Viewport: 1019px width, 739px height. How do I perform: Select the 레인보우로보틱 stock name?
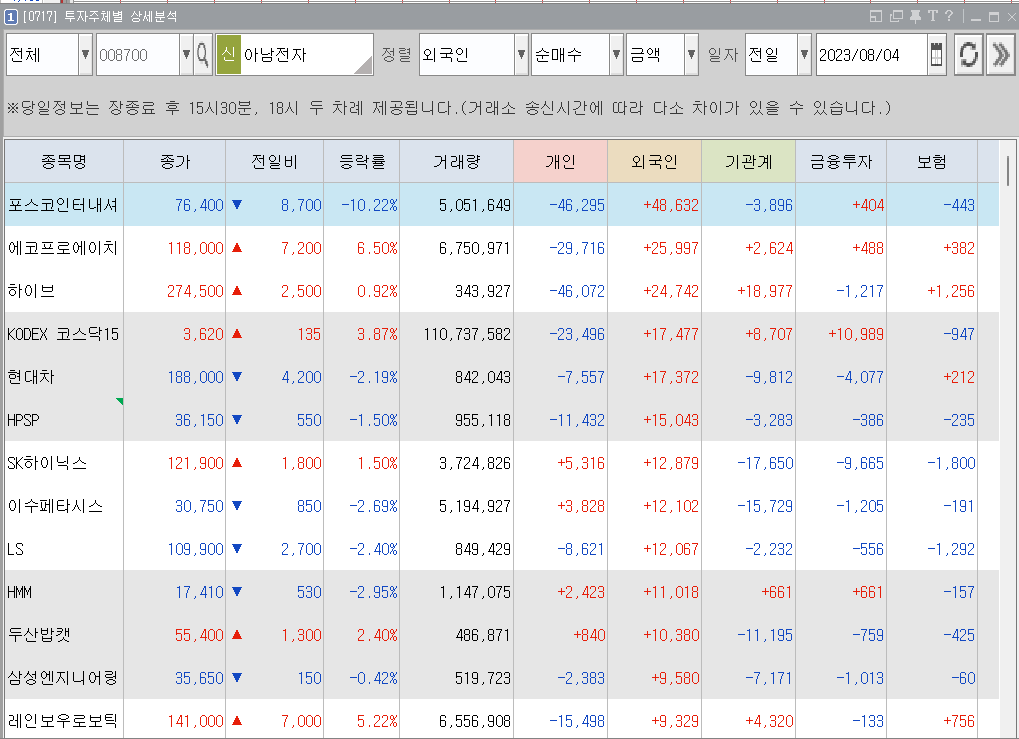62,721
